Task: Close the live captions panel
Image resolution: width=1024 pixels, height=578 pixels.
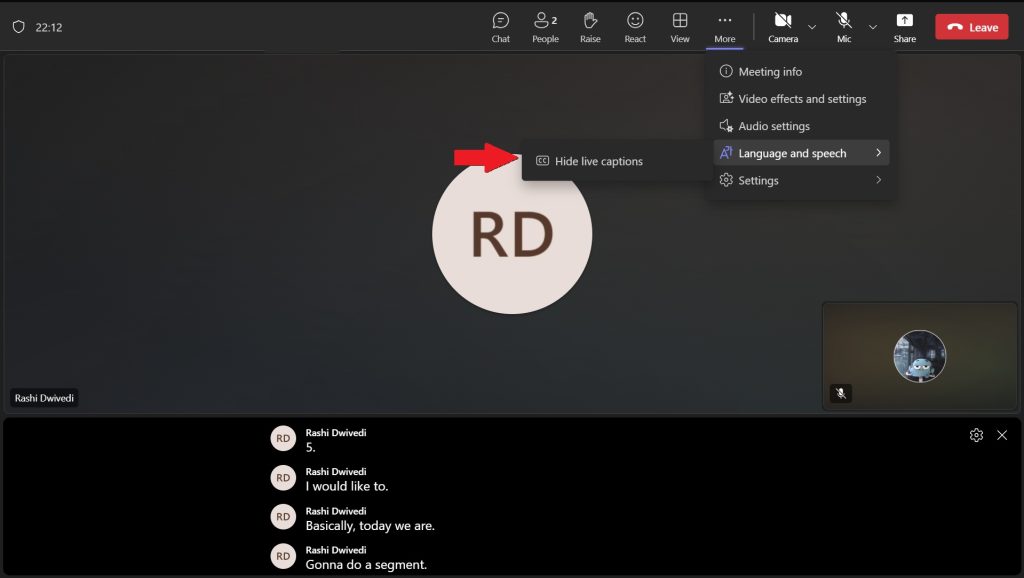Action: click(1002, 435)
